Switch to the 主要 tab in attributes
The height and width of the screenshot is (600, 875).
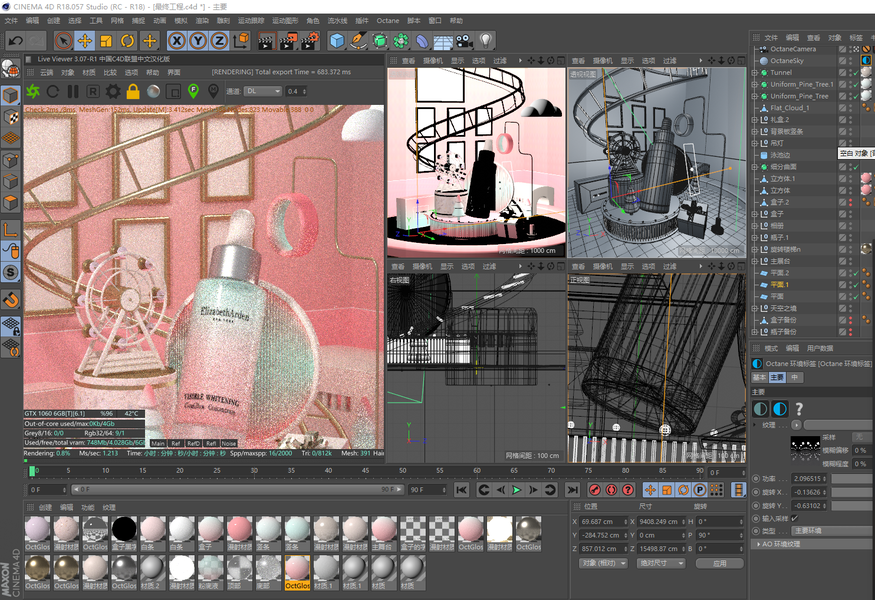pos(777,377)
